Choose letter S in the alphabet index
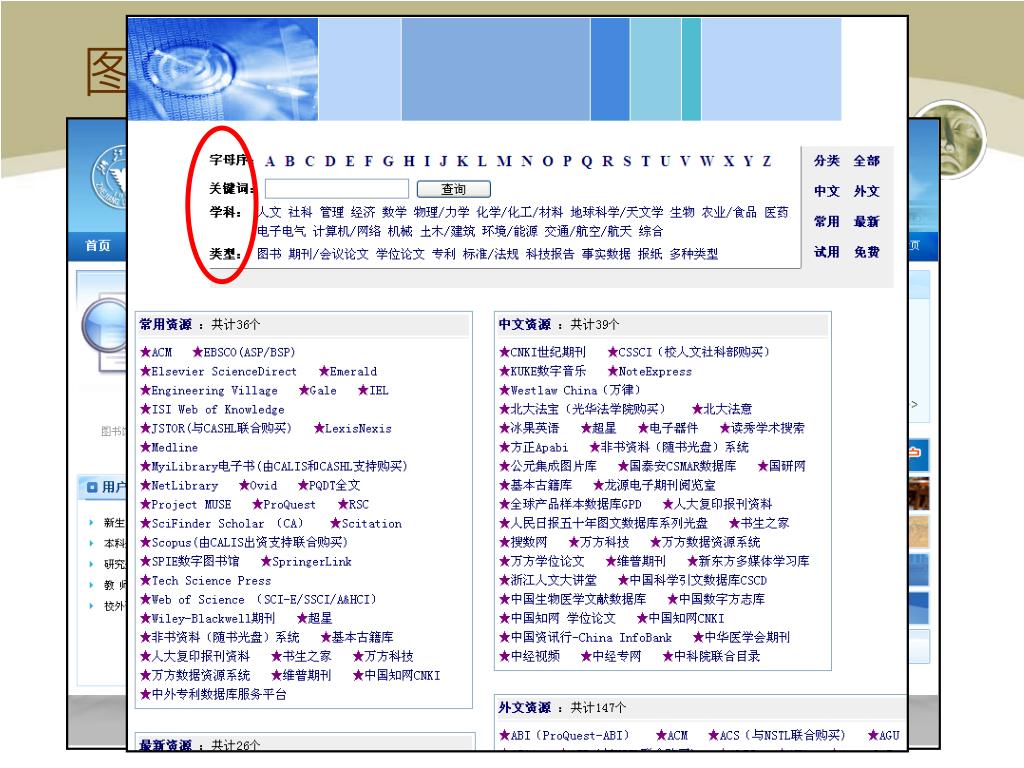The height and width of the screenshot is (768, 1024). [x=627, y=161]
